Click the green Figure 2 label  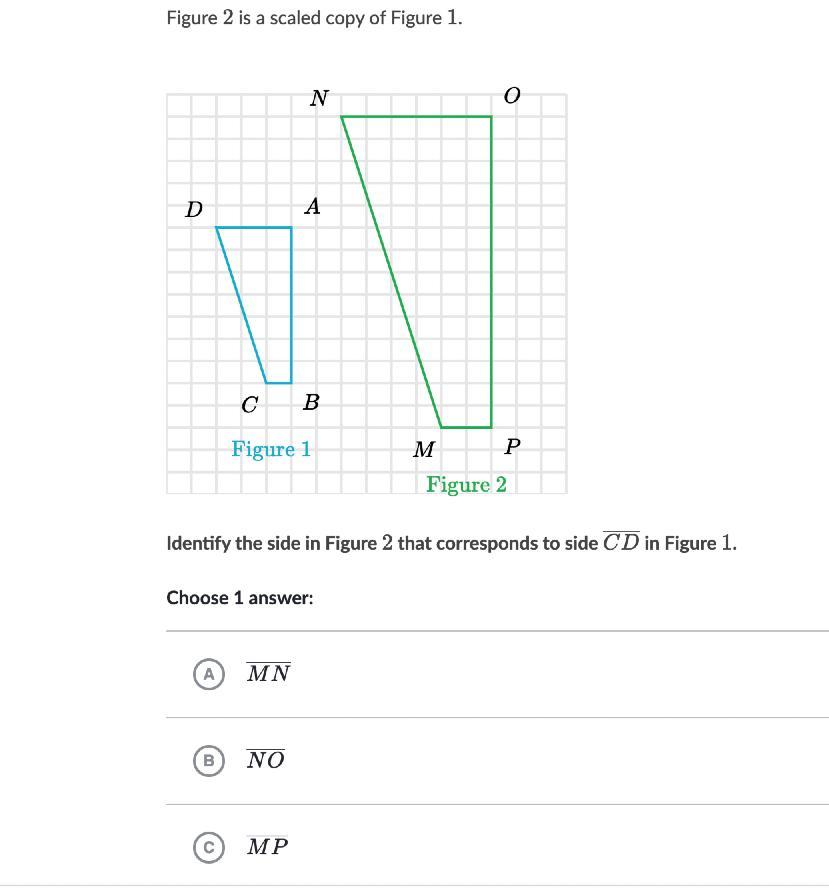(466, 485)
